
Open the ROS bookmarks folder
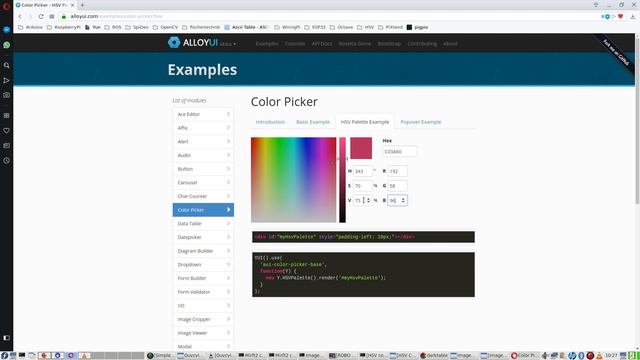(113, 27)
